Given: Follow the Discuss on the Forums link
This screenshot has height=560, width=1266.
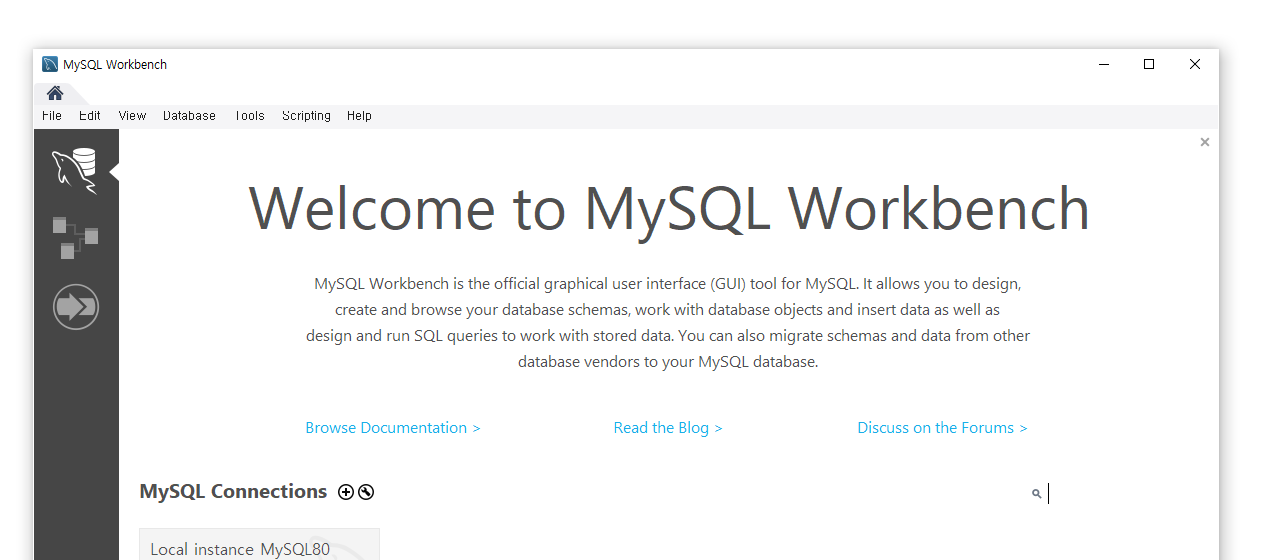Looking at the screenshot, I should [x=942, y=428].
